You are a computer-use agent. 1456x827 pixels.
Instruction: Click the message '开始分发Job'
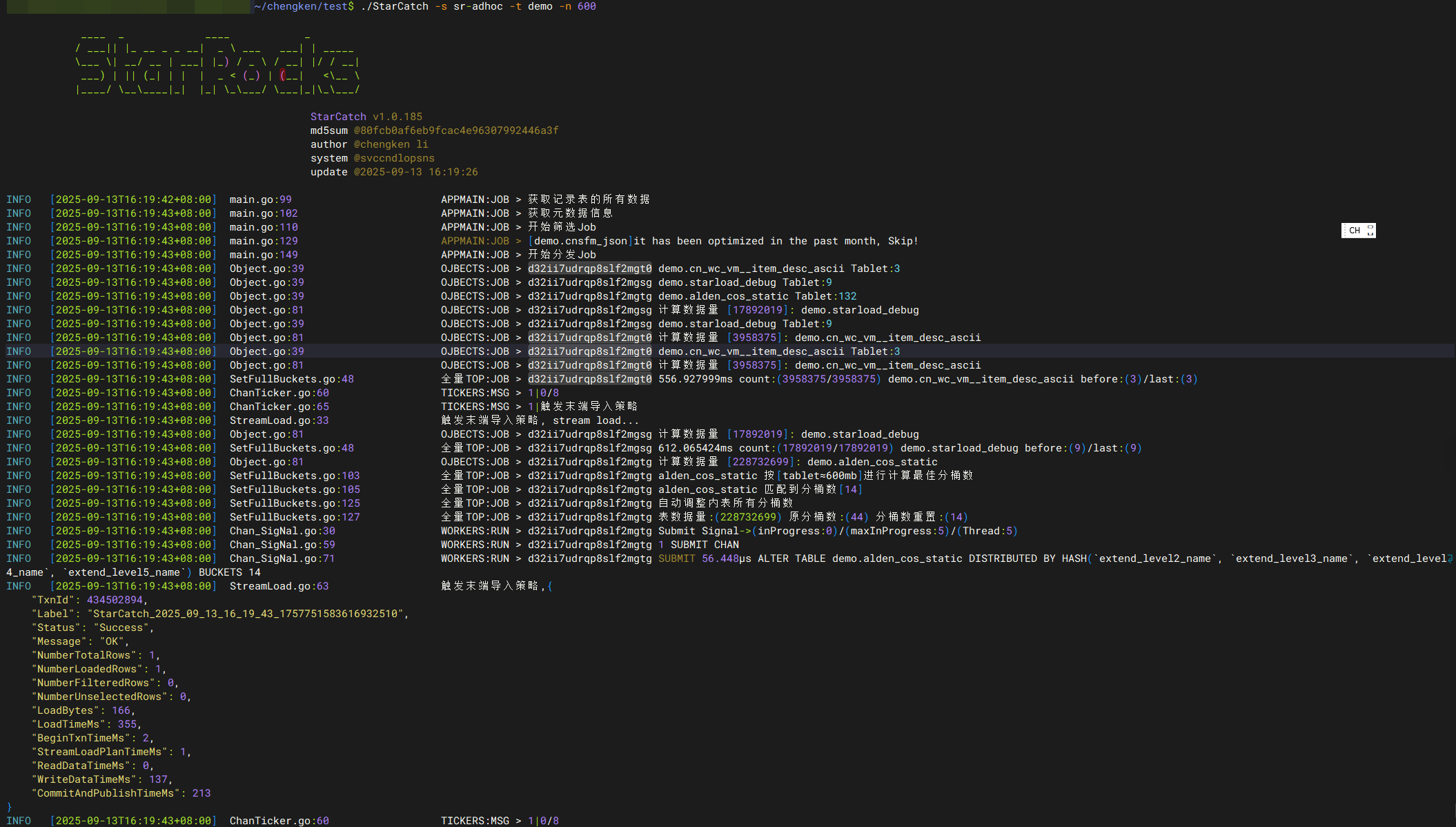coord(562,255)
